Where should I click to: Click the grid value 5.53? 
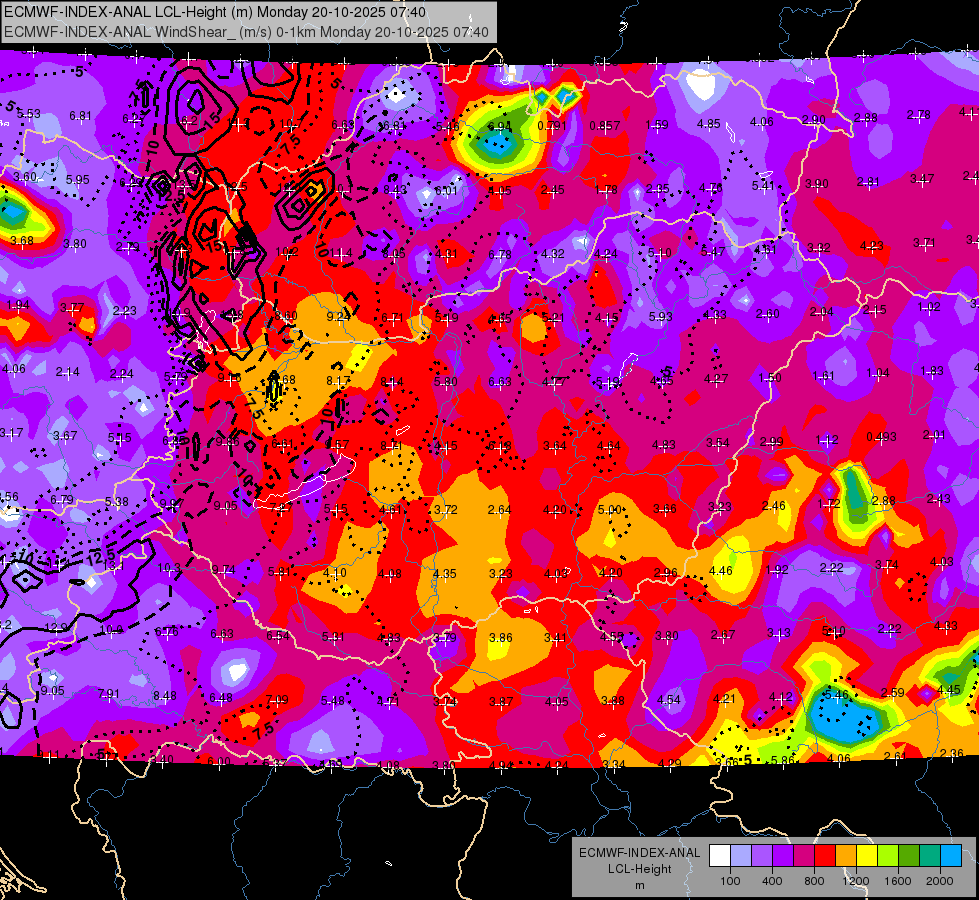click(x=29, y=114)
